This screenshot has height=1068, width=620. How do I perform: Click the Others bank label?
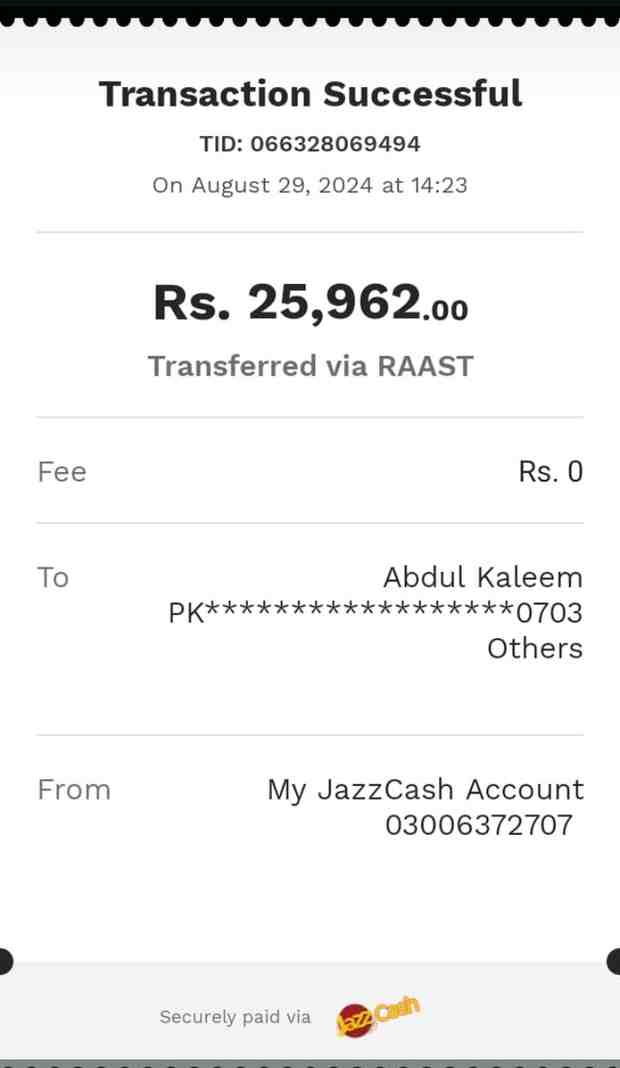pos(534,649)
